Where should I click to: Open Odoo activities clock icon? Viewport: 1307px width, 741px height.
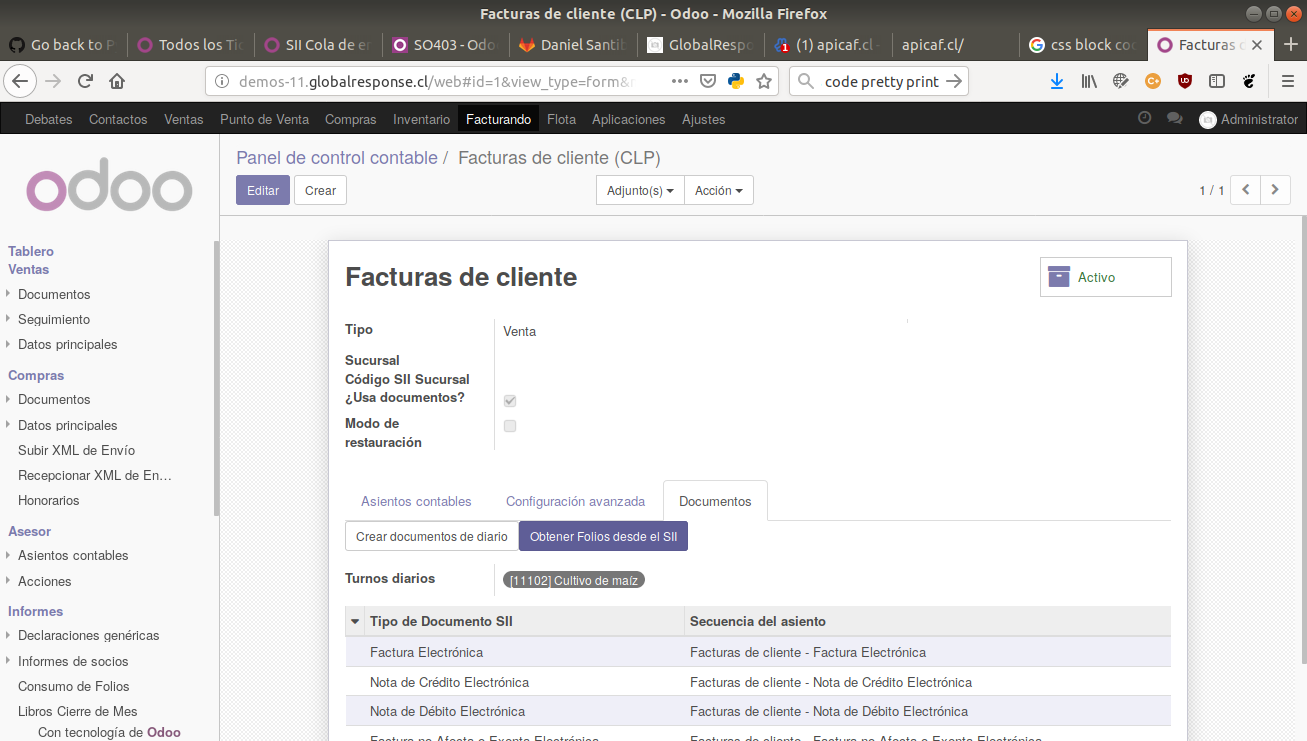[x=1145, y=118]
